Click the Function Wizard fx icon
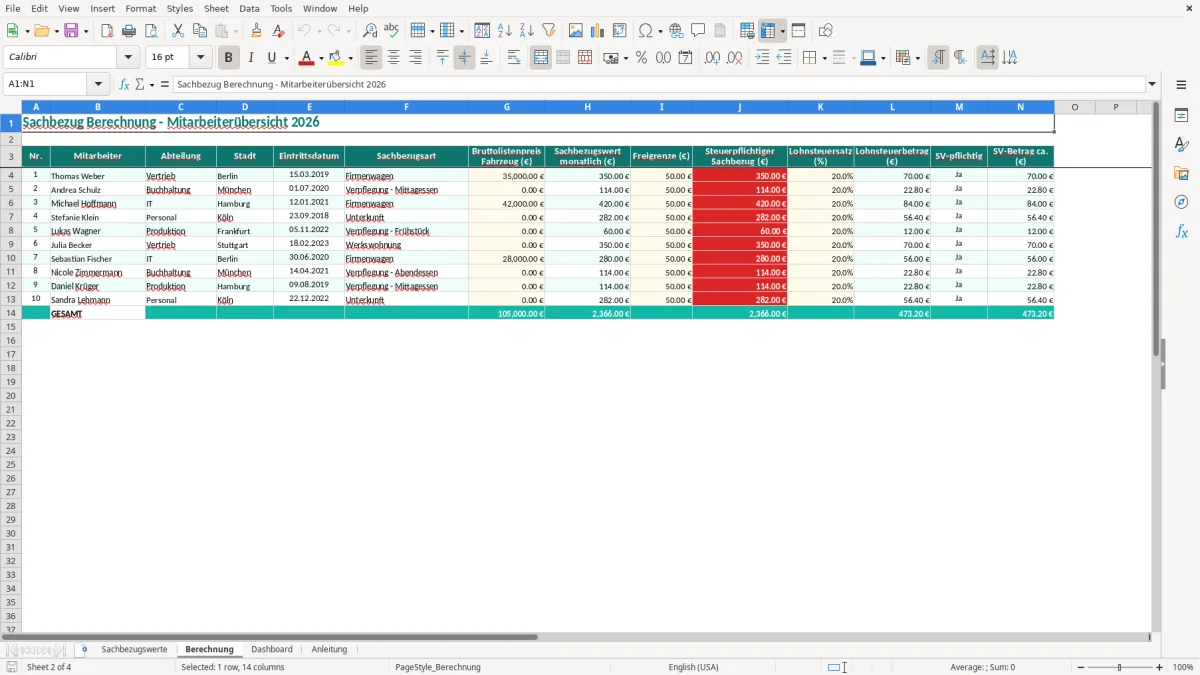1200x675 pixels. (x=124, y=85)
